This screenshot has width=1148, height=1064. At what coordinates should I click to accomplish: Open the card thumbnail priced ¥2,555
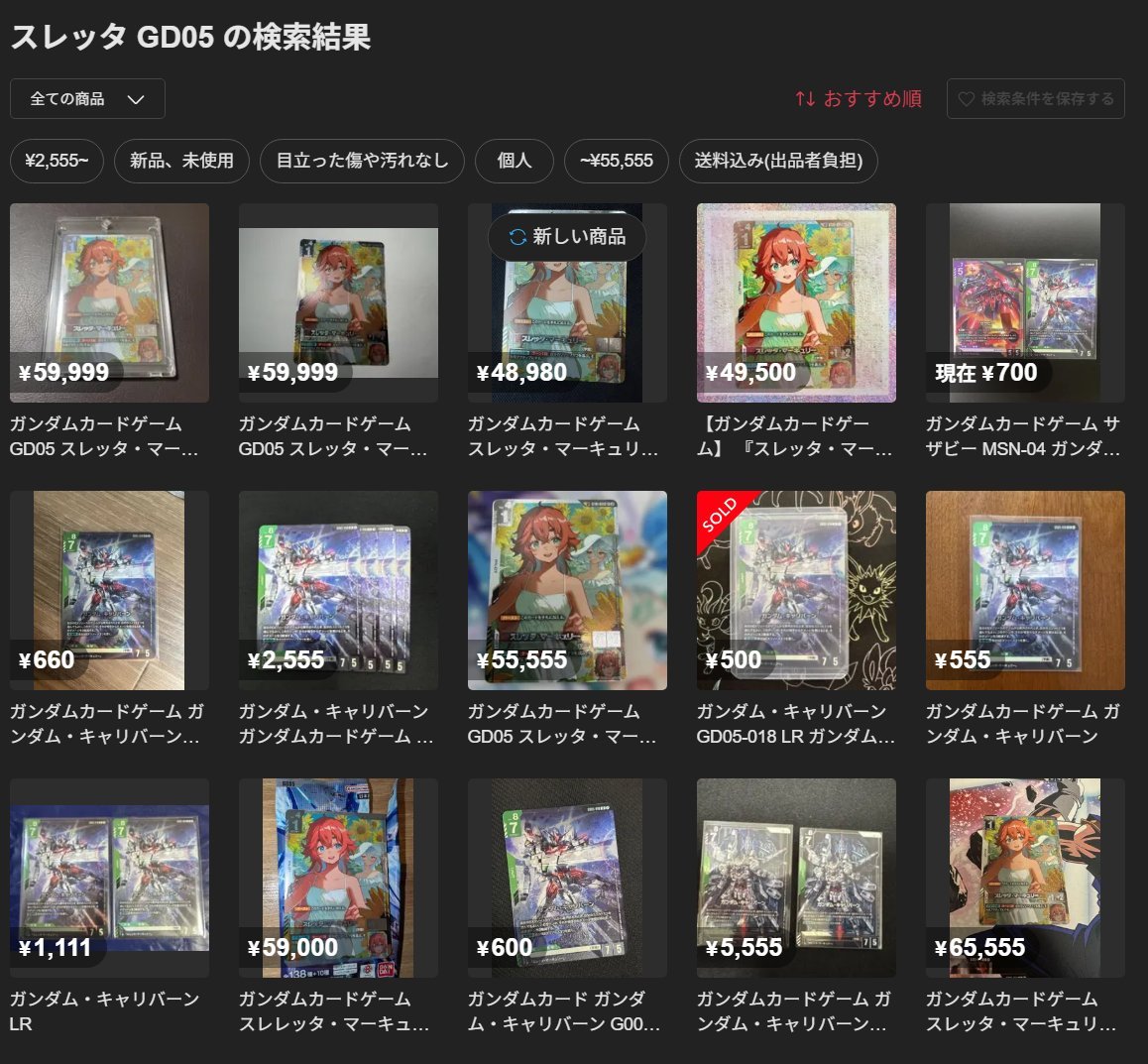(x=338, y=590)
